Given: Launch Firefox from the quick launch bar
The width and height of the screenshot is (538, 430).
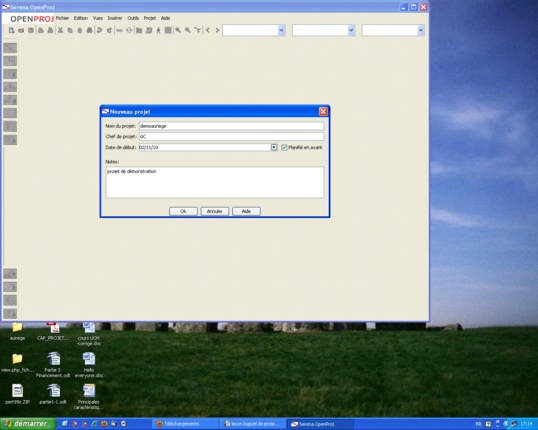Looking at the screenshot, I should [104, 424].
